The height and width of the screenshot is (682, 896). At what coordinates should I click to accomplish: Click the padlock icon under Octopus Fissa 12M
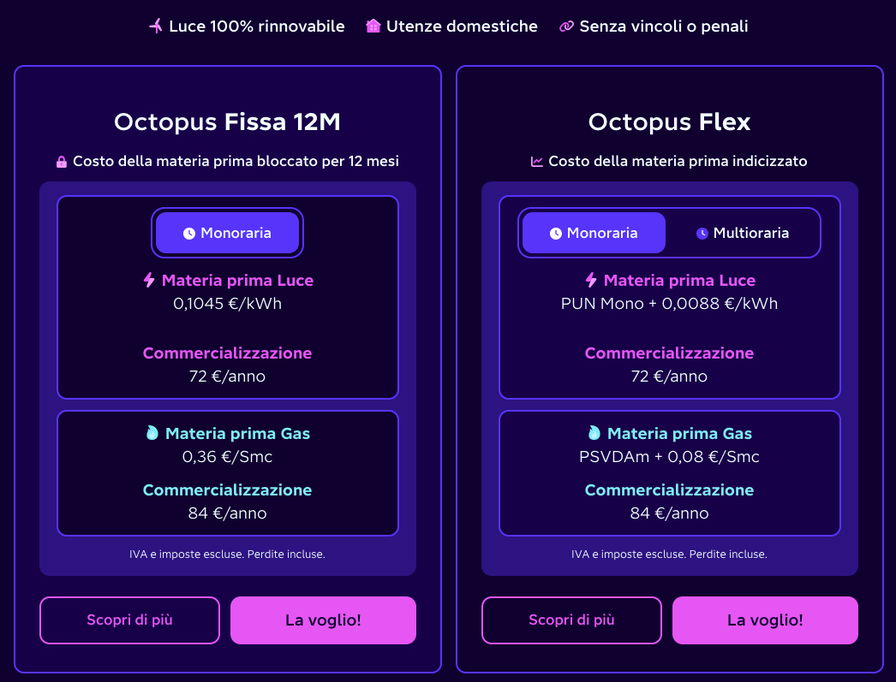[x=62, y=161]
